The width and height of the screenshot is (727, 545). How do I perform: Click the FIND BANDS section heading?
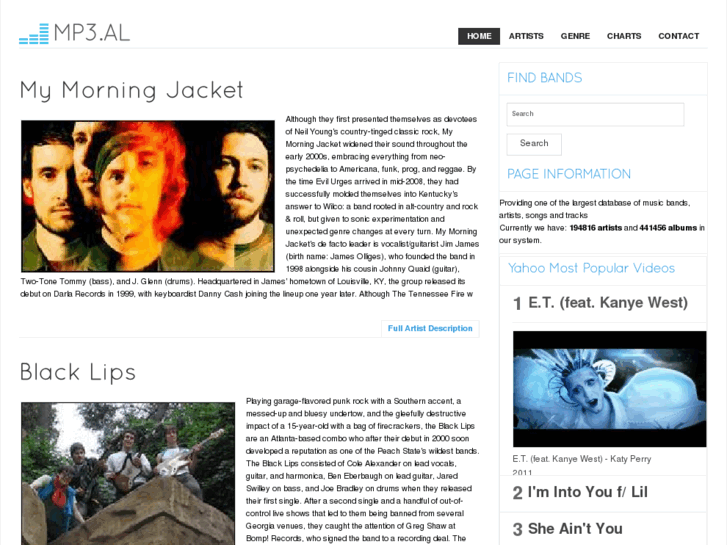(x=544, y=77)
